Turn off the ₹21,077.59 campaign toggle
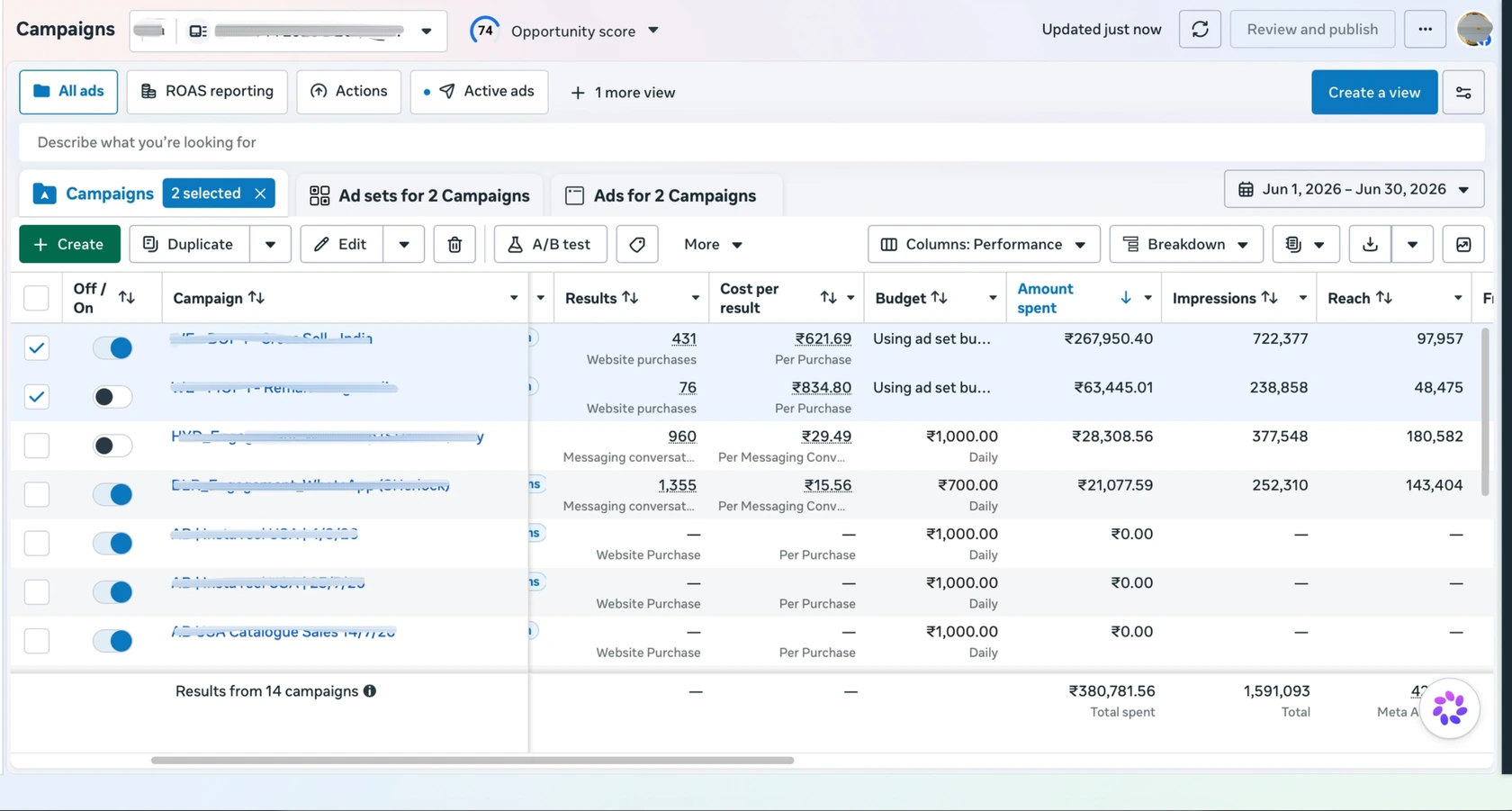1512x811 pixels. tap(112, 494)
